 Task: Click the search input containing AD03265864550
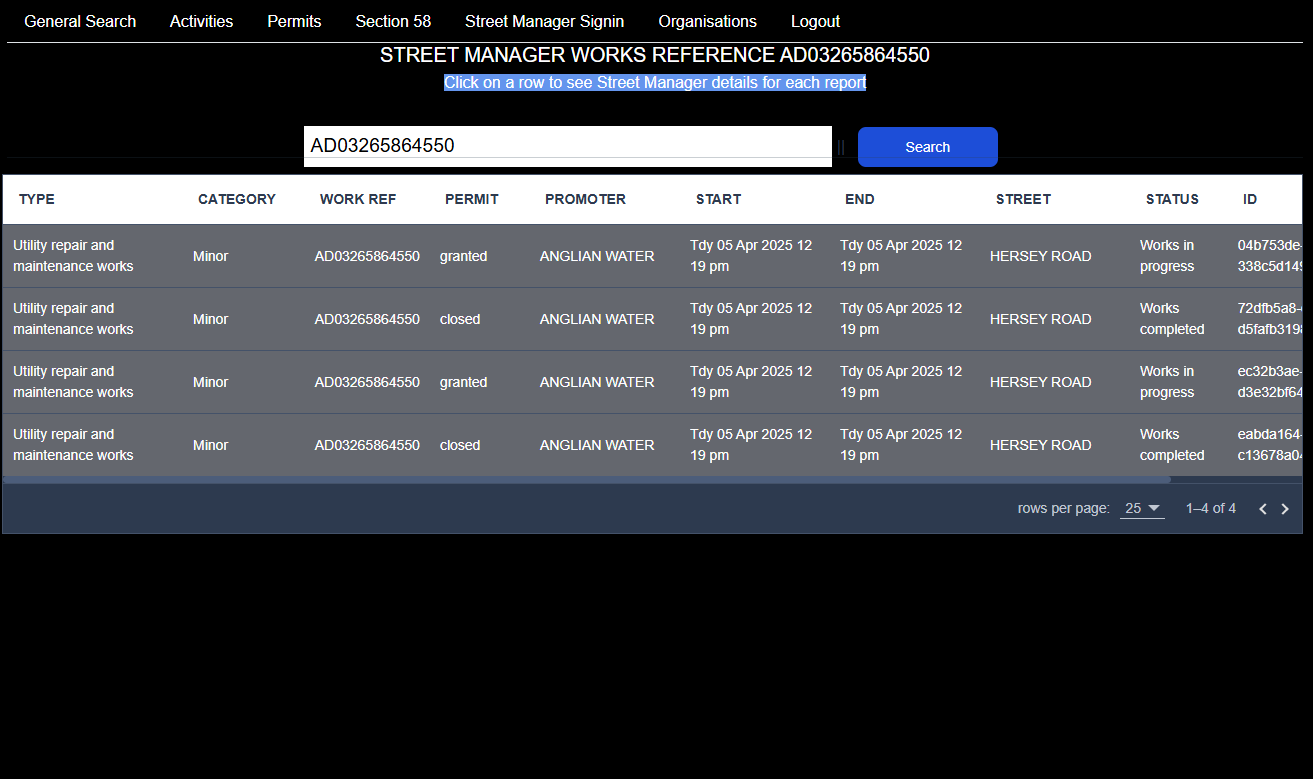568,145
